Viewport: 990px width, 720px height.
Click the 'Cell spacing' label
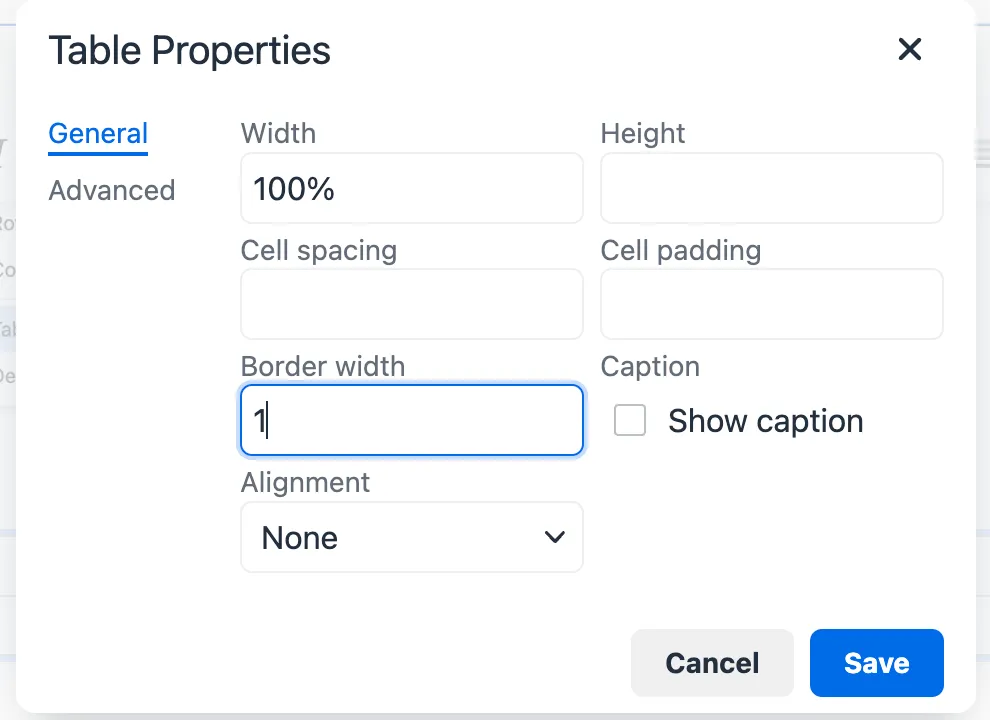tap(319, 250)
